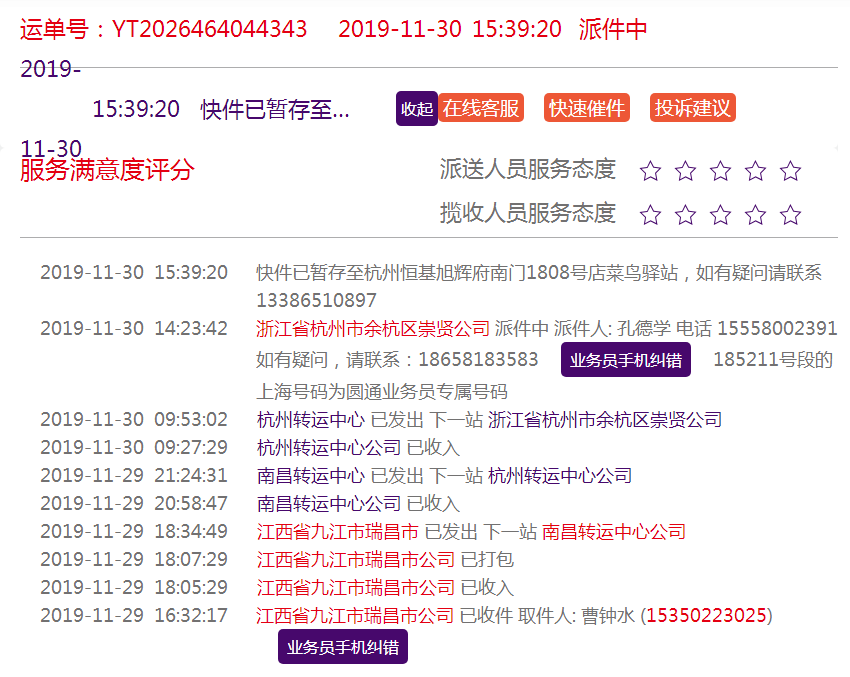Rate 派送人员服务态度 one star

click(650, 171)
